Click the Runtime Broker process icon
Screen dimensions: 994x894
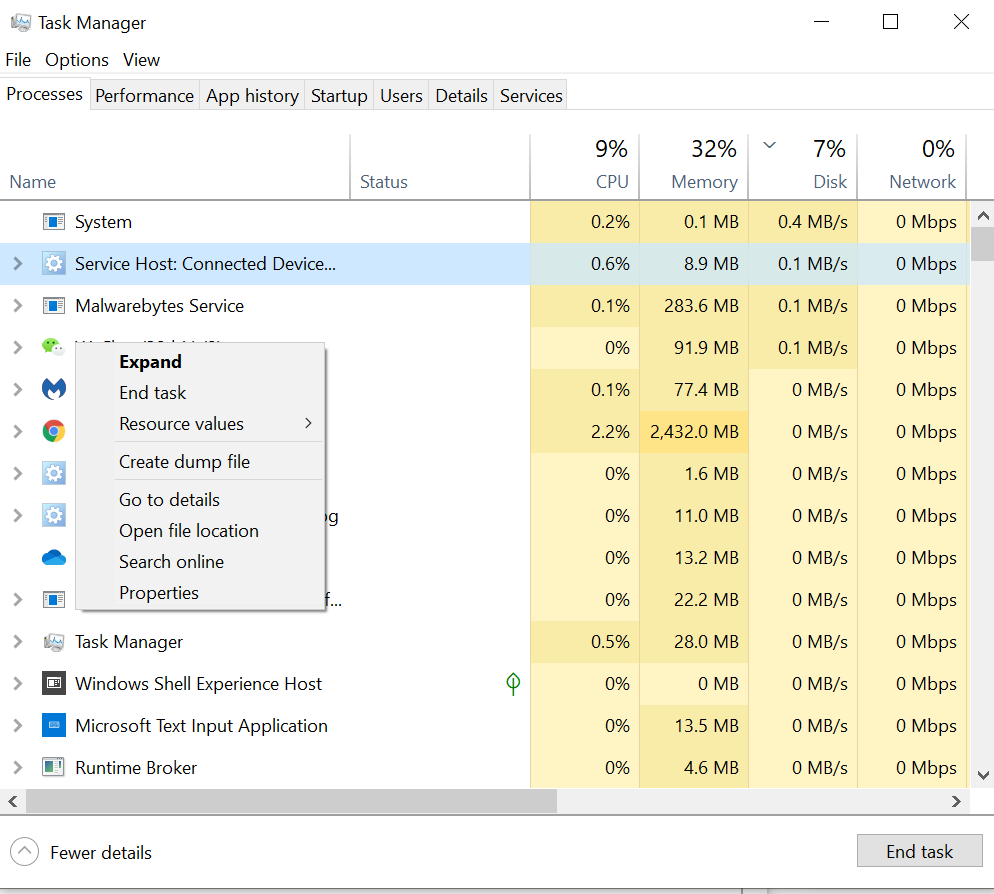(x=54, y=768)
